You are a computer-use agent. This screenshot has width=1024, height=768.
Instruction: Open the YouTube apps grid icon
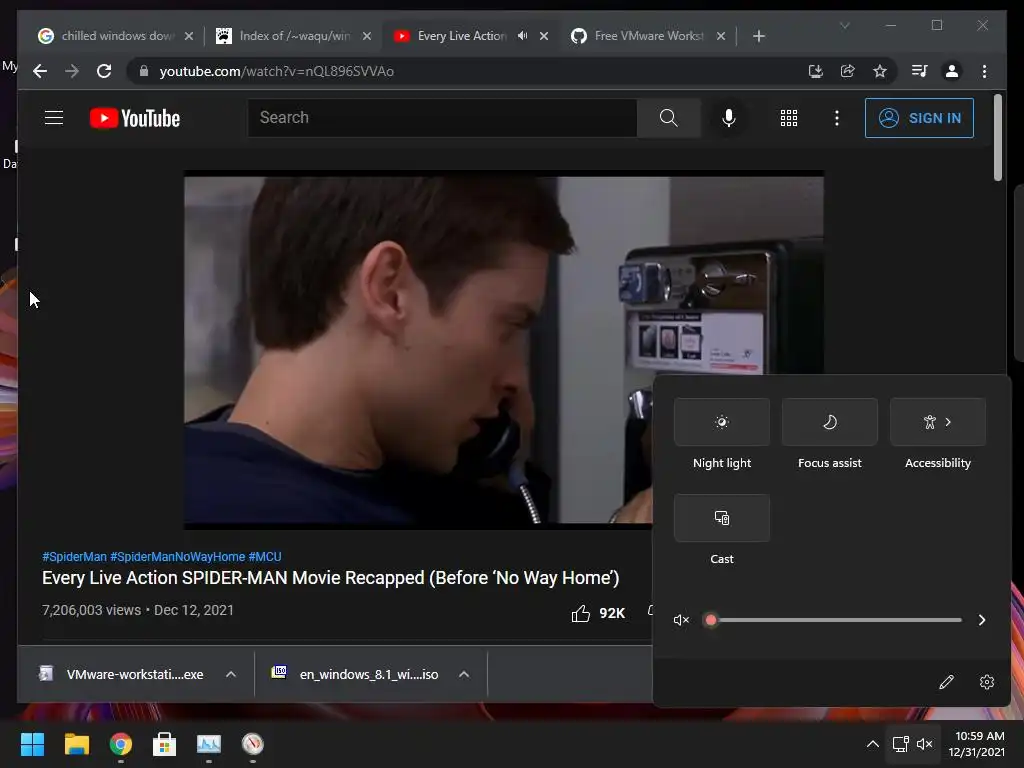(789, 118)
